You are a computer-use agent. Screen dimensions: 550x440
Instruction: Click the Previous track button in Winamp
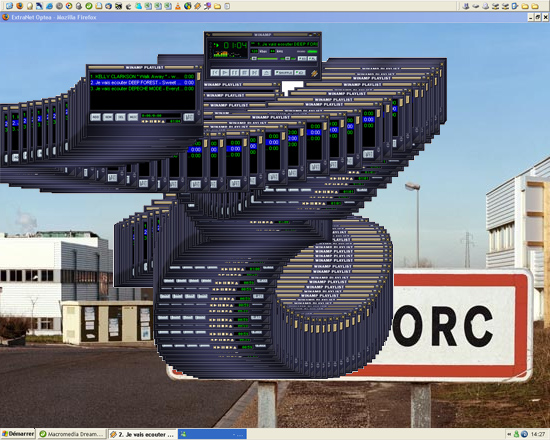click(215, 73)
